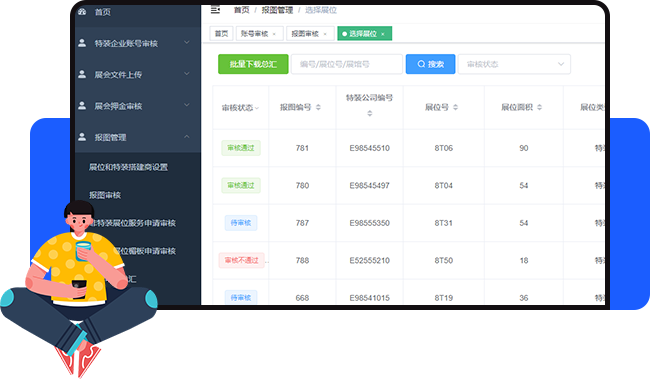This screenshot has width=650, height=379.
Task: Click 报图编号 cell 781
Action: pos(302,148)
